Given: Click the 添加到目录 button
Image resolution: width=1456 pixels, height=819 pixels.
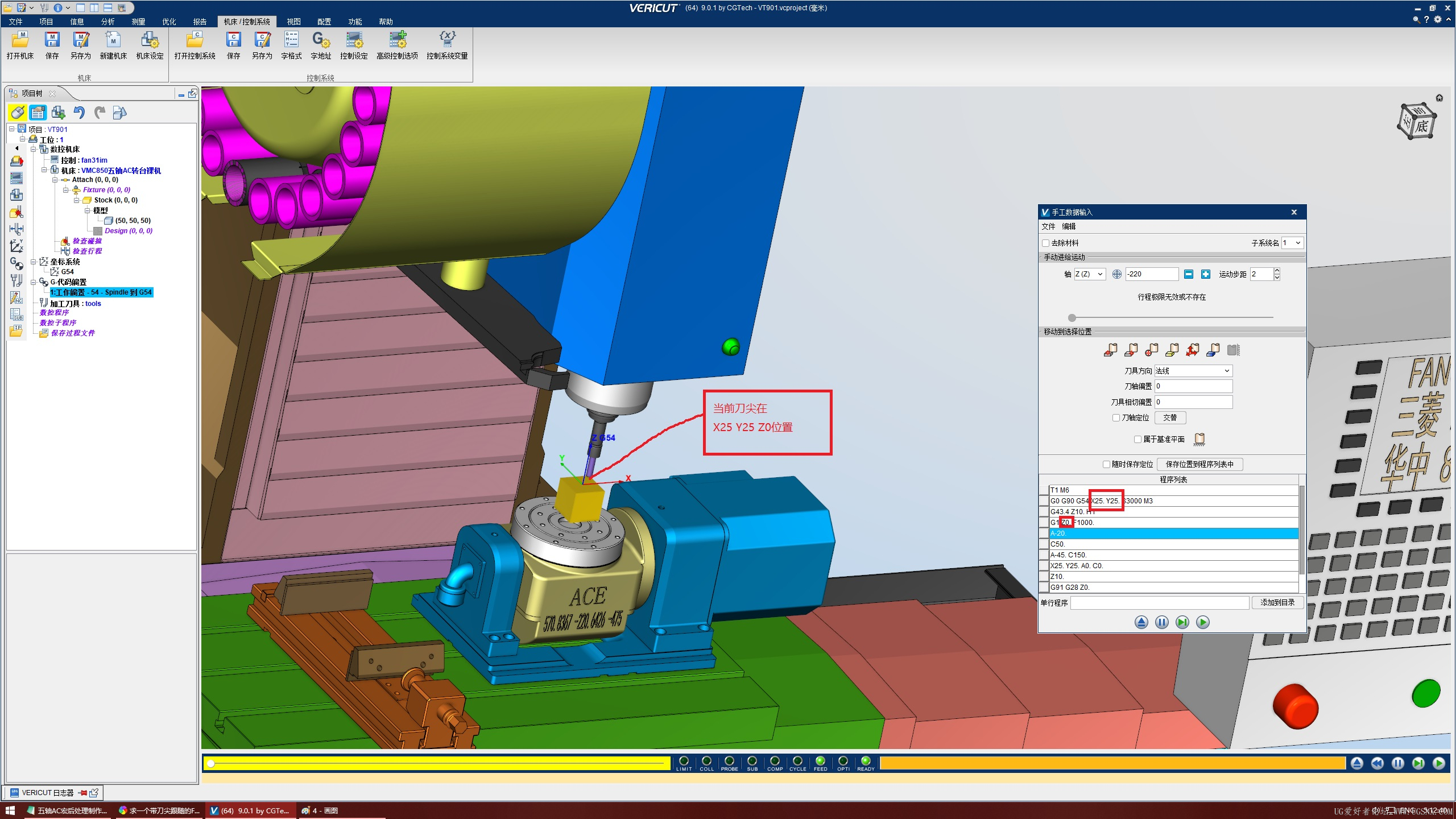Looking at the screenshot, I should [1277, 602].
